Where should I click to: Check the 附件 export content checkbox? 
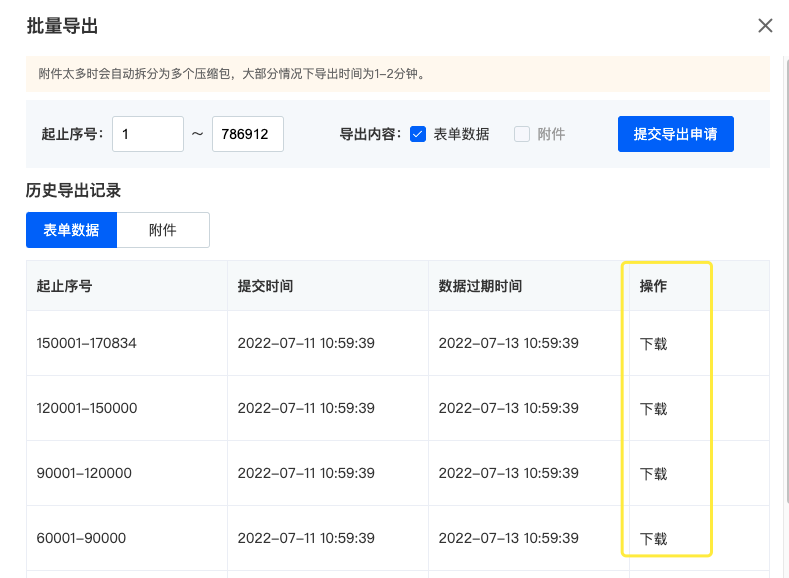[522, 134]
